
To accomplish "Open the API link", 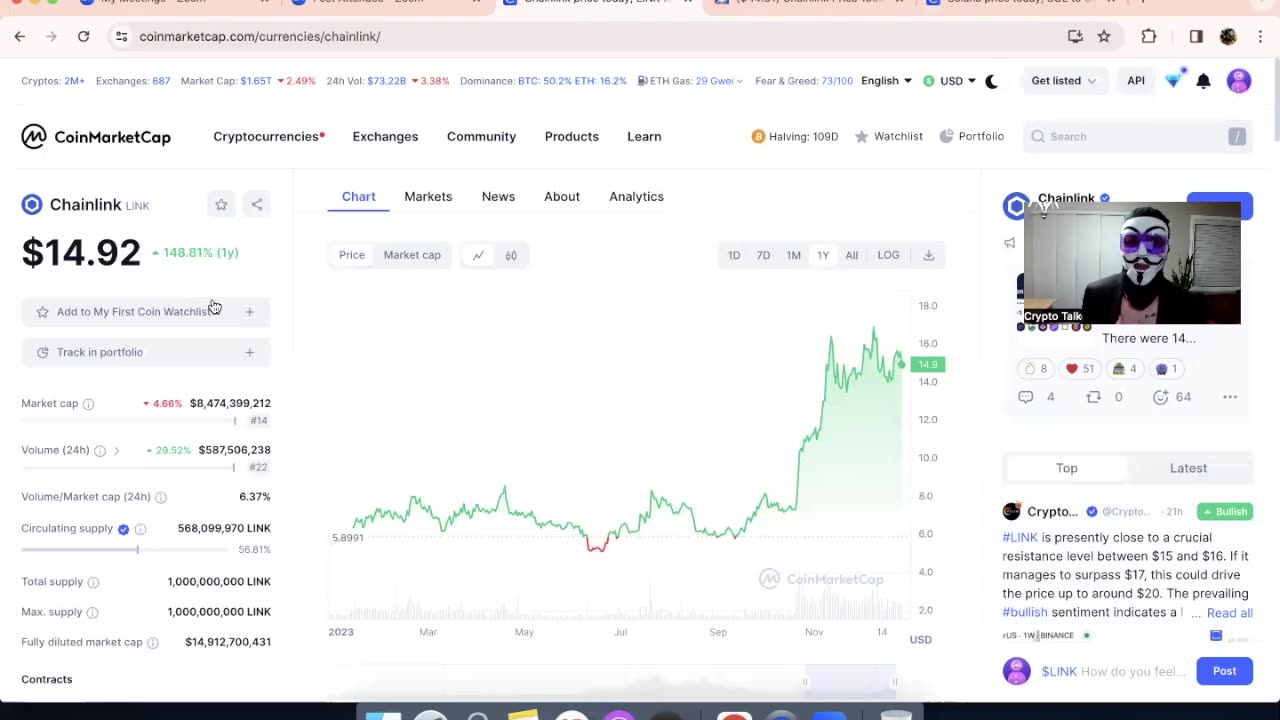I will pos(1136,81).
